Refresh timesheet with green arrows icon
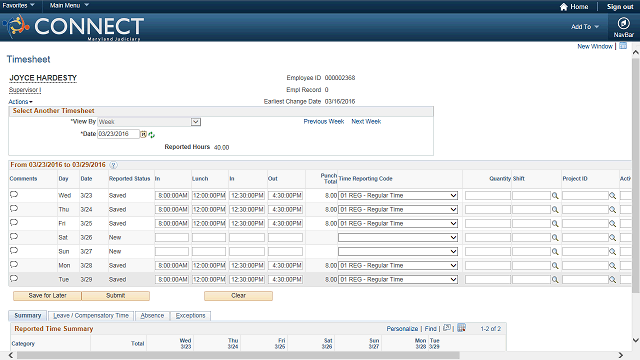Viewport: 640px width, 360px height. 151,135
